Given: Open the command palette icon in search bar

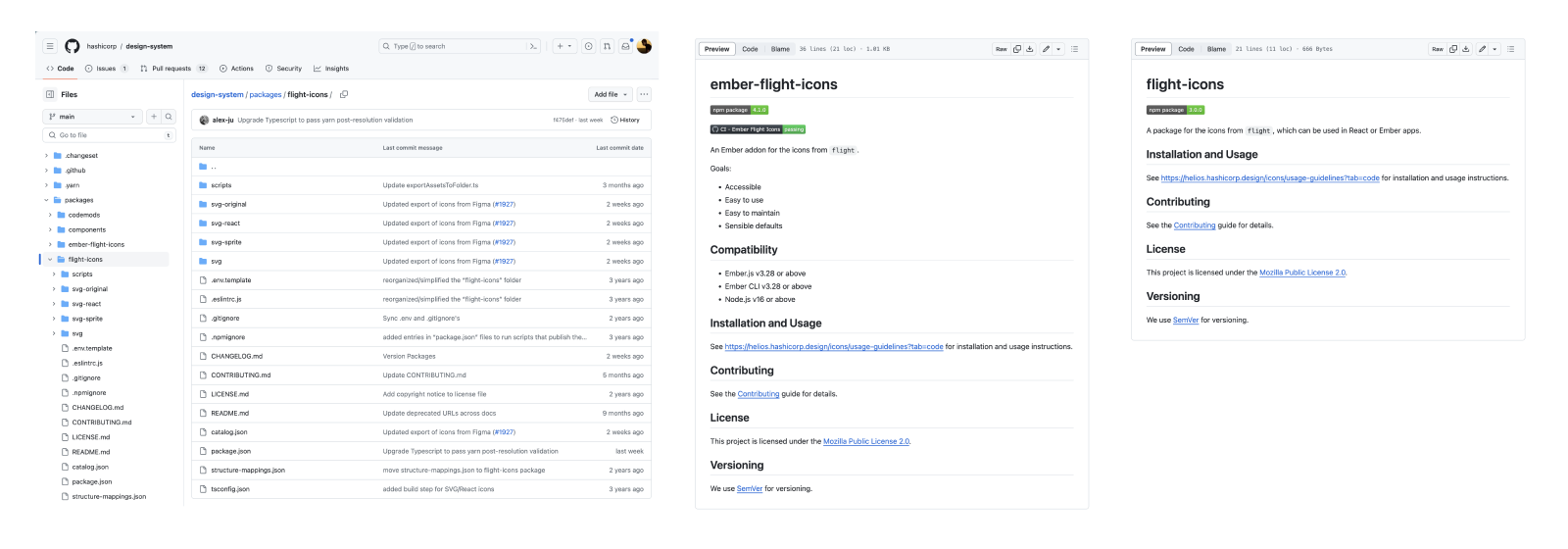Looking at the screenshot, I should pyautogui.click(x=532, y=46).
